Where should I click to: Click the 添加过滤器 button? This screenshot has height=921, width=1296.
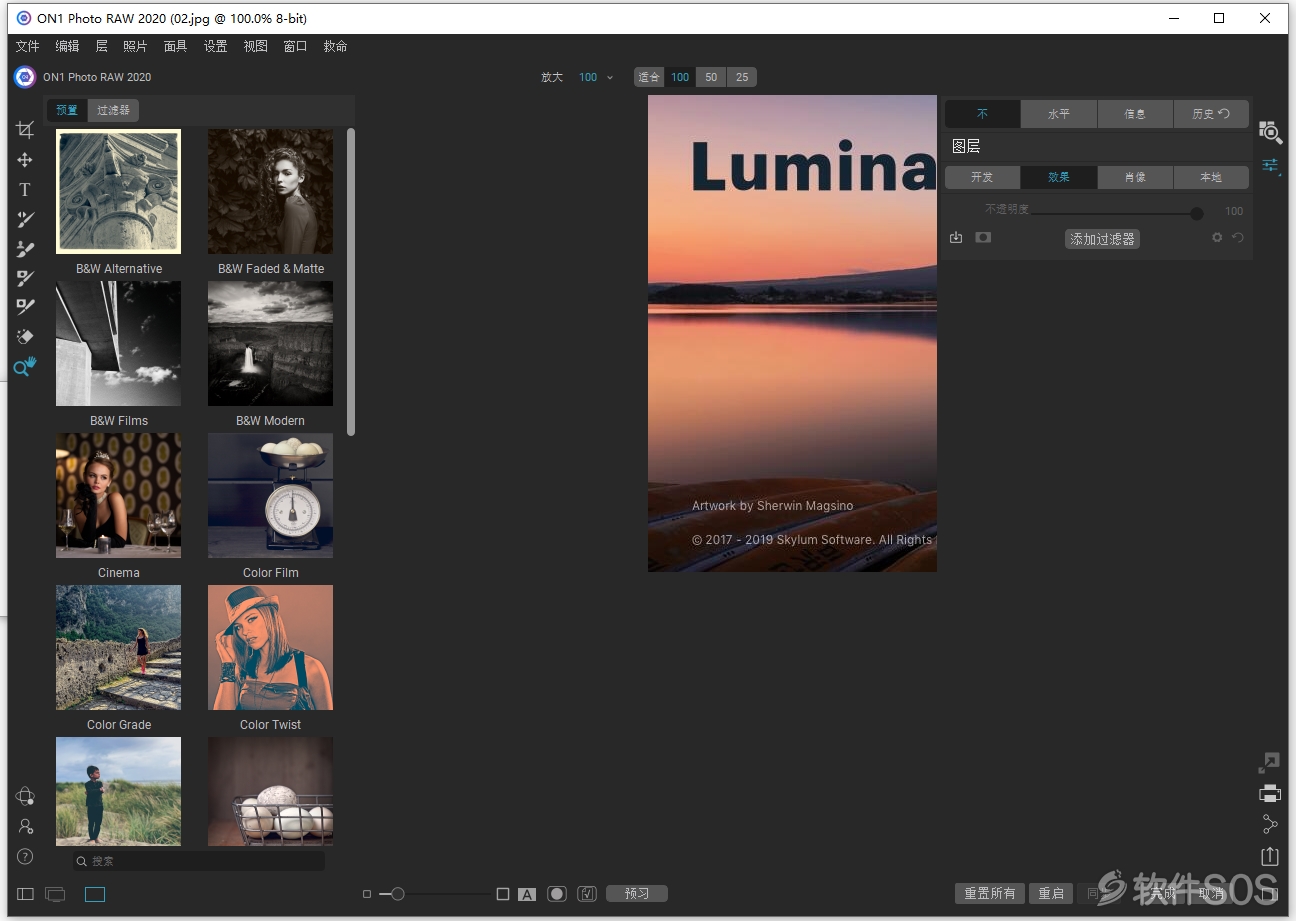pyautogui.click(x=1102, y=239)
